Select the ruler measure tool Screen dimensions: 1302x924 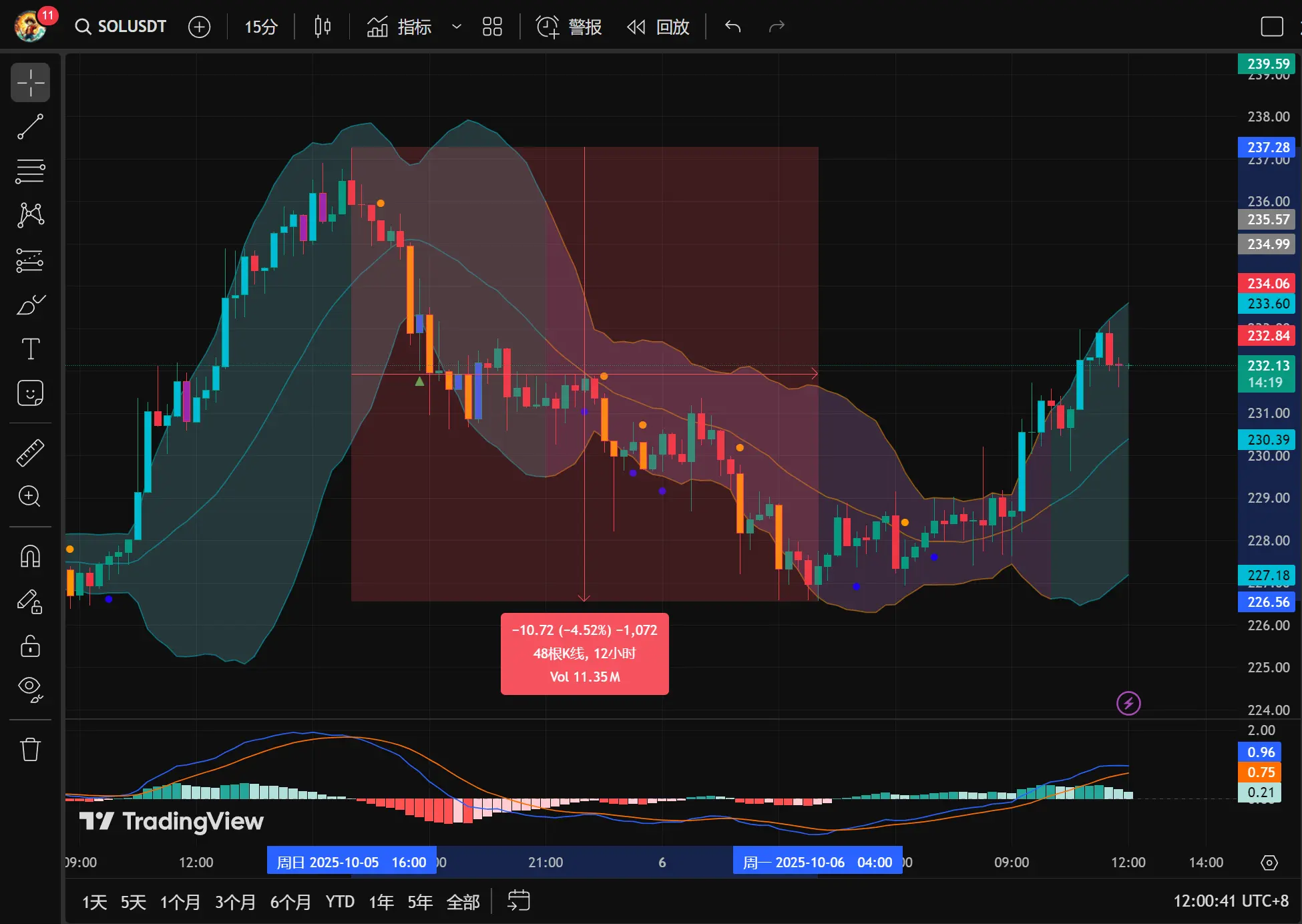coord(30,453)
